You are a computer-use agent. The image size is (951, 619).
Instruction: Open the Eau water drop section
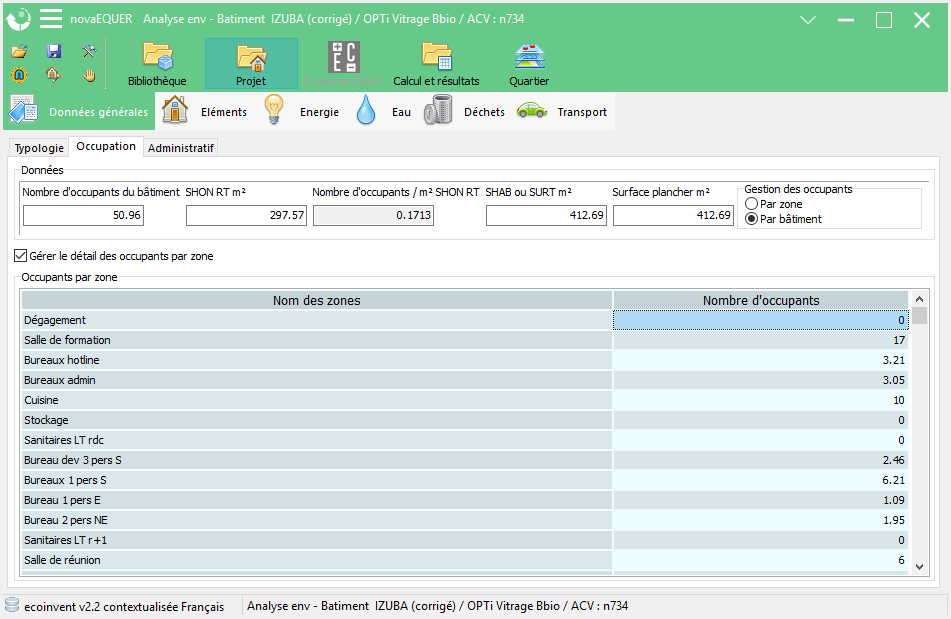point(383,111)
